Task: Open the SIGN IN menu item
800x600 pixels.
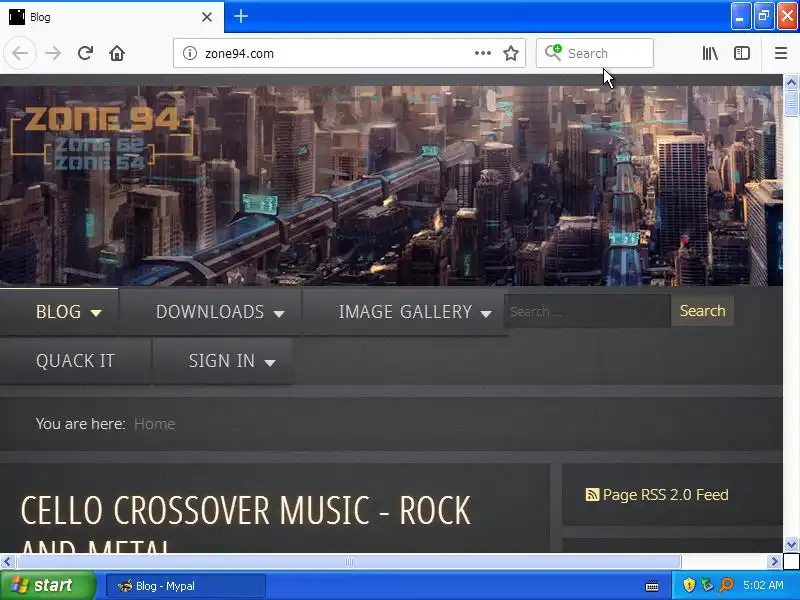Action: 221,361
